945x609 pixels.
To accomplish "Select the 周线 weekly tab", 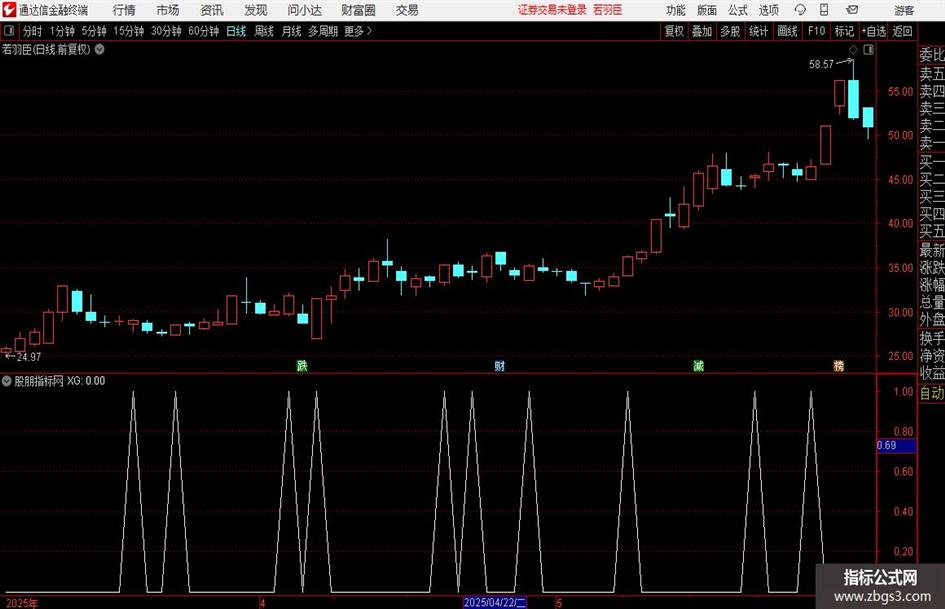I will click(x=263, y=31).
